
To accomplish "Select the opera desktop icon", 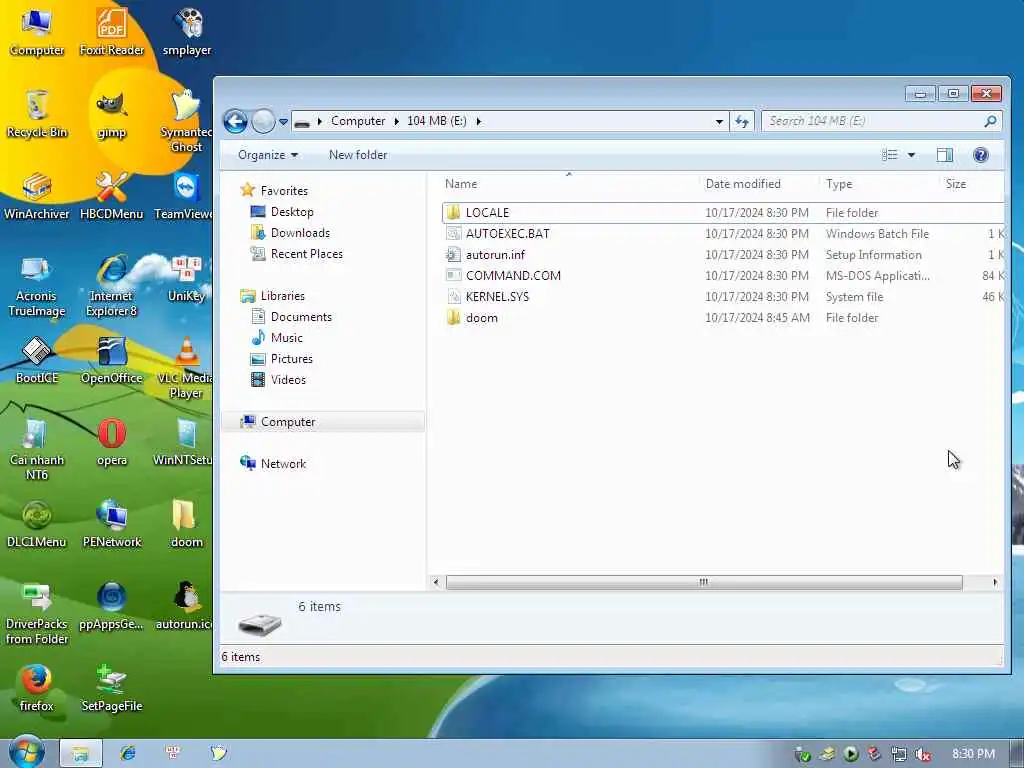I will (112, 443).
